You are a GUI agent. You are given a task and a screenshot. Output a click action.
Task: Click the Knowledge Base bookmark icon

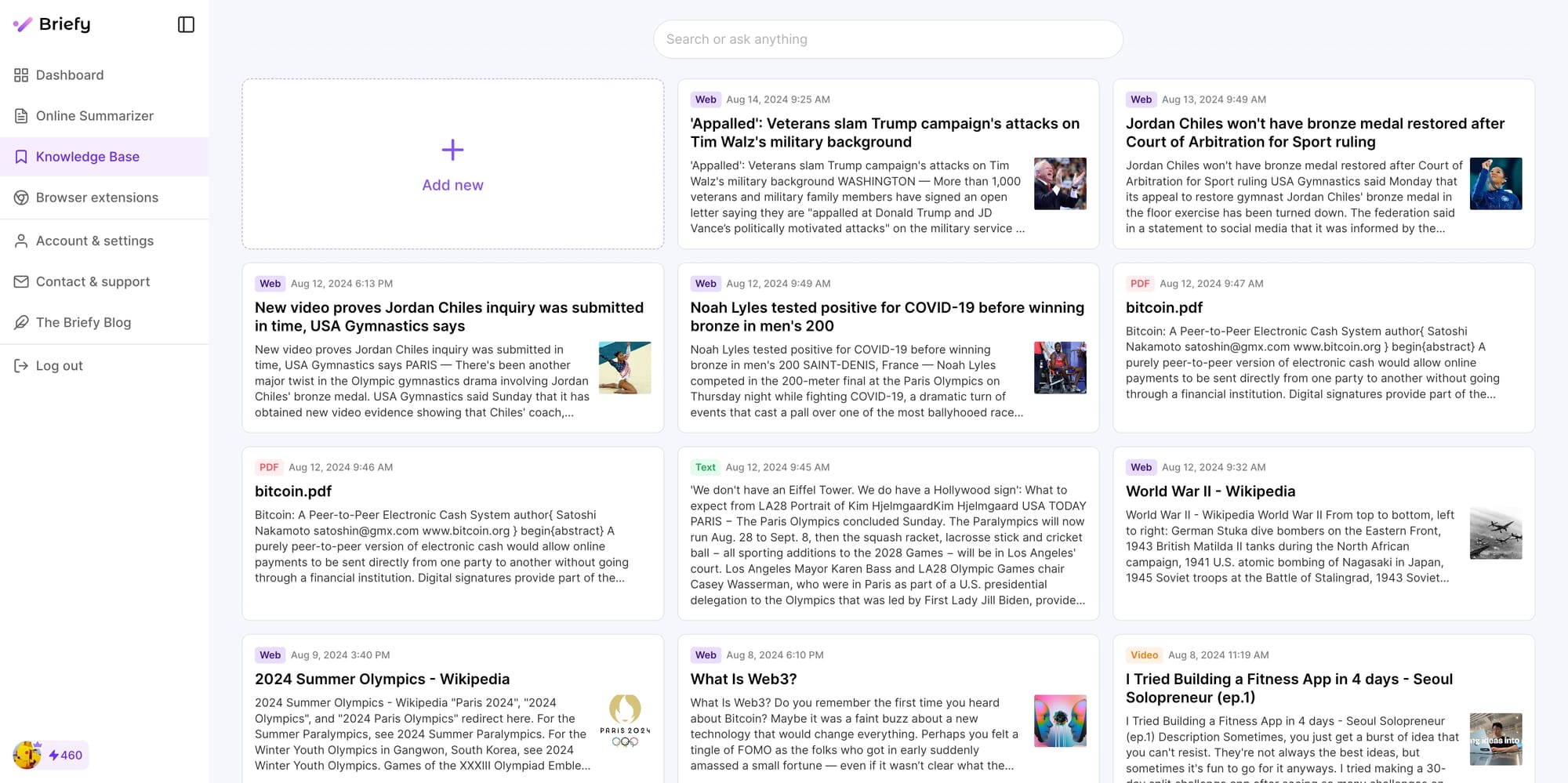21,157
